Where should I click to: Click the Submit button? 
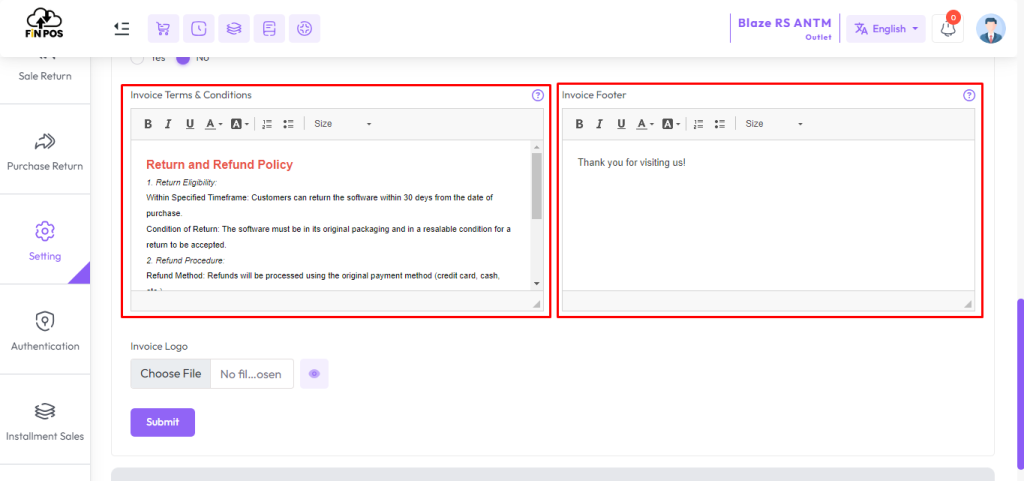163,422
